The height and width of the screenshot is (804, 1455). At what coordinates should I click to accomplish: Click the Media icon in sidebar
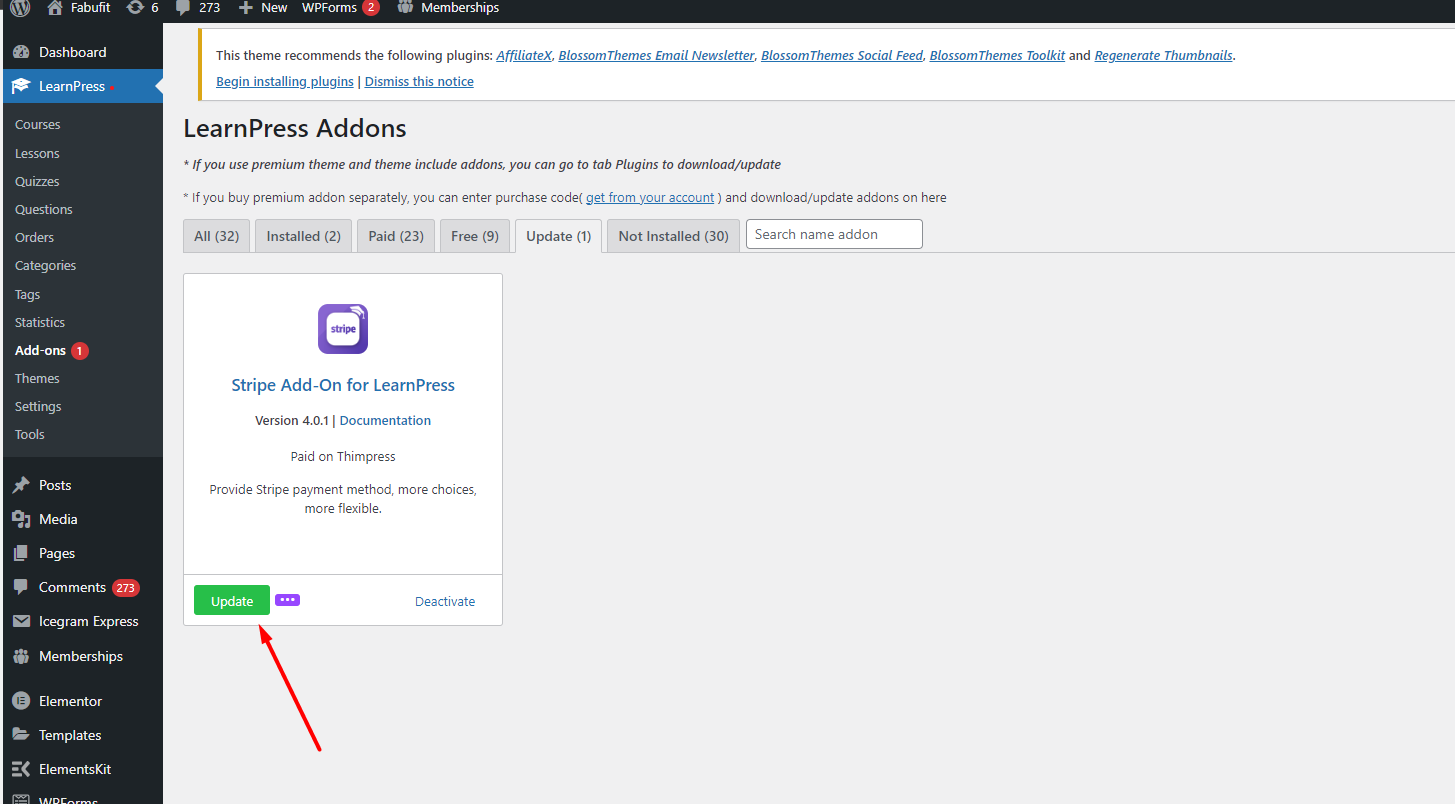(x=21, y=519)
